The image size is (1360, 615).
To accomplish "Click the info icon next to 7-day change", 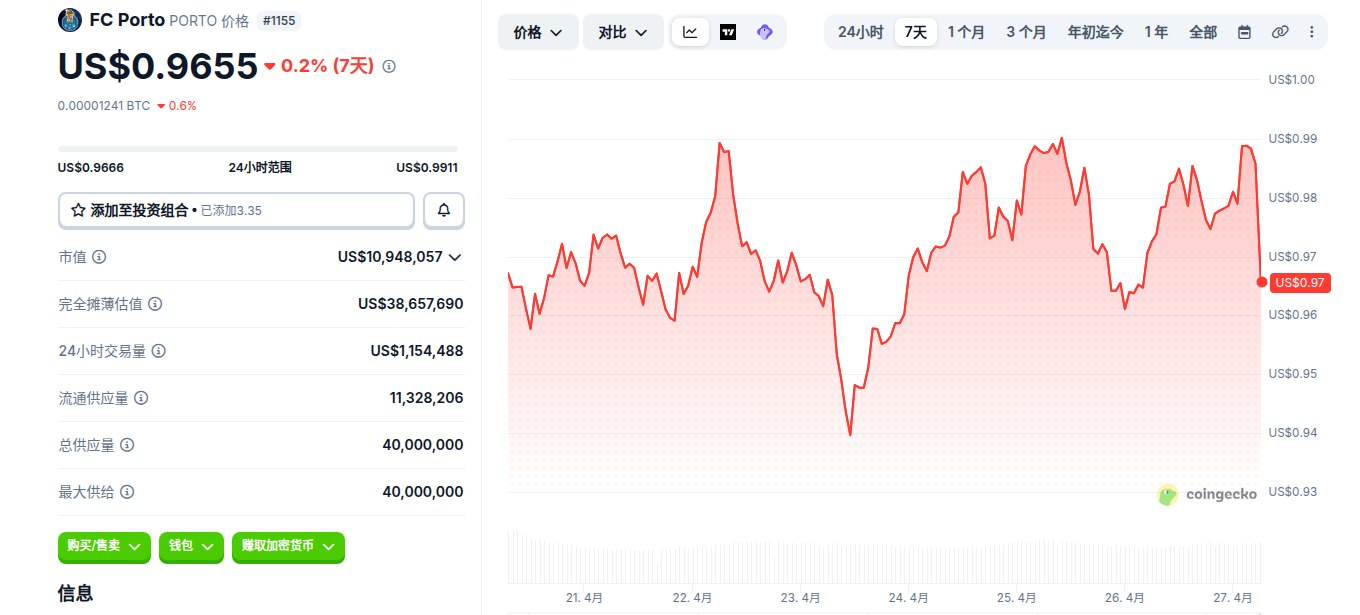I will click(389, 66).
